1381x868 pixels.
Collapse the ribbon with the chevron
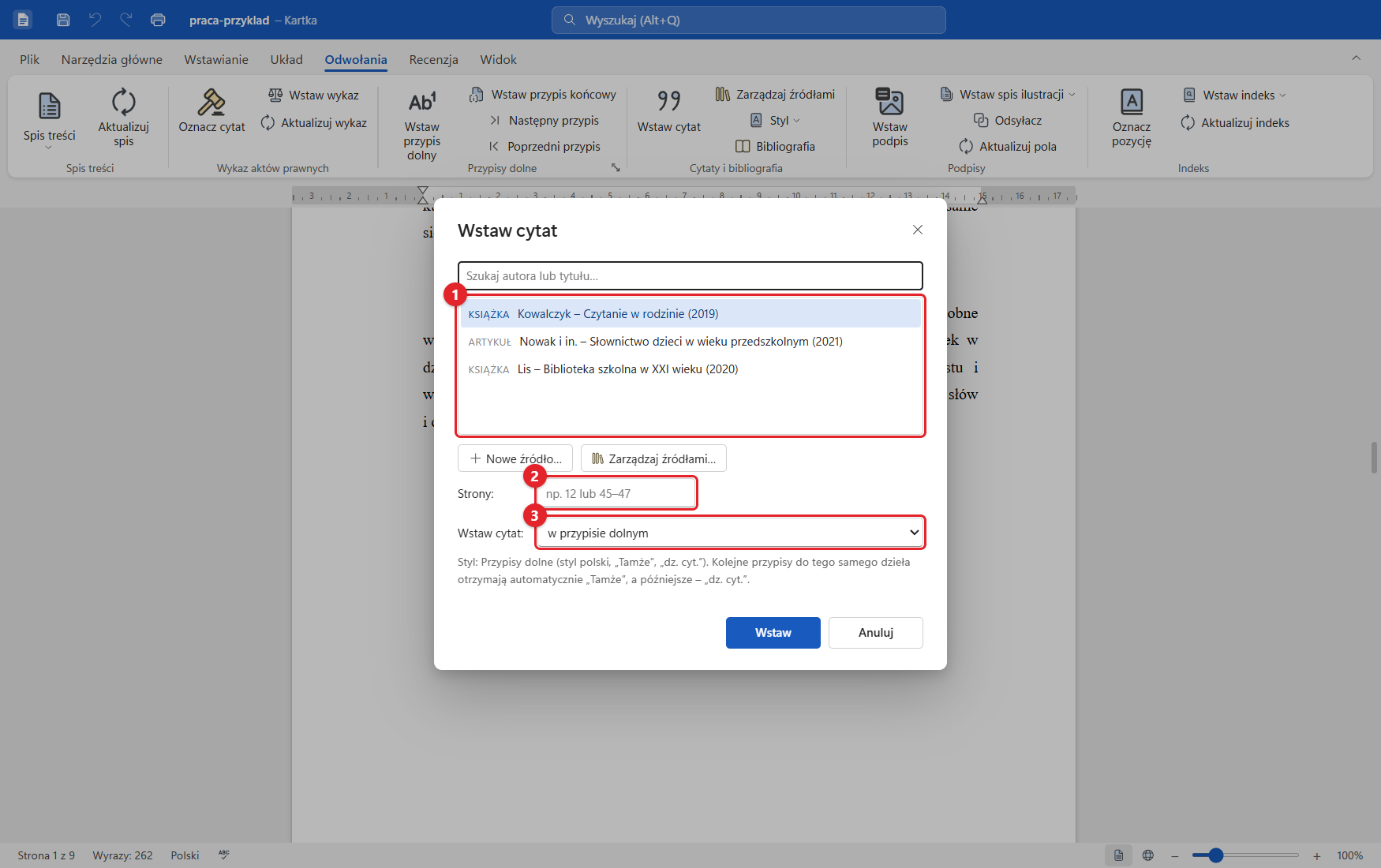coord(1356,58)
